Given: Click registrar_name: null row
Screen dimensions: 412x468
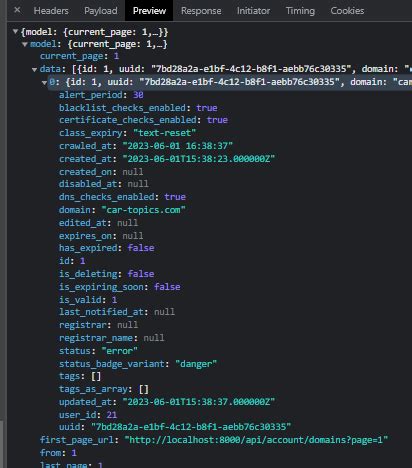Looking at the screenshot, I should click(x=112, y=338).
